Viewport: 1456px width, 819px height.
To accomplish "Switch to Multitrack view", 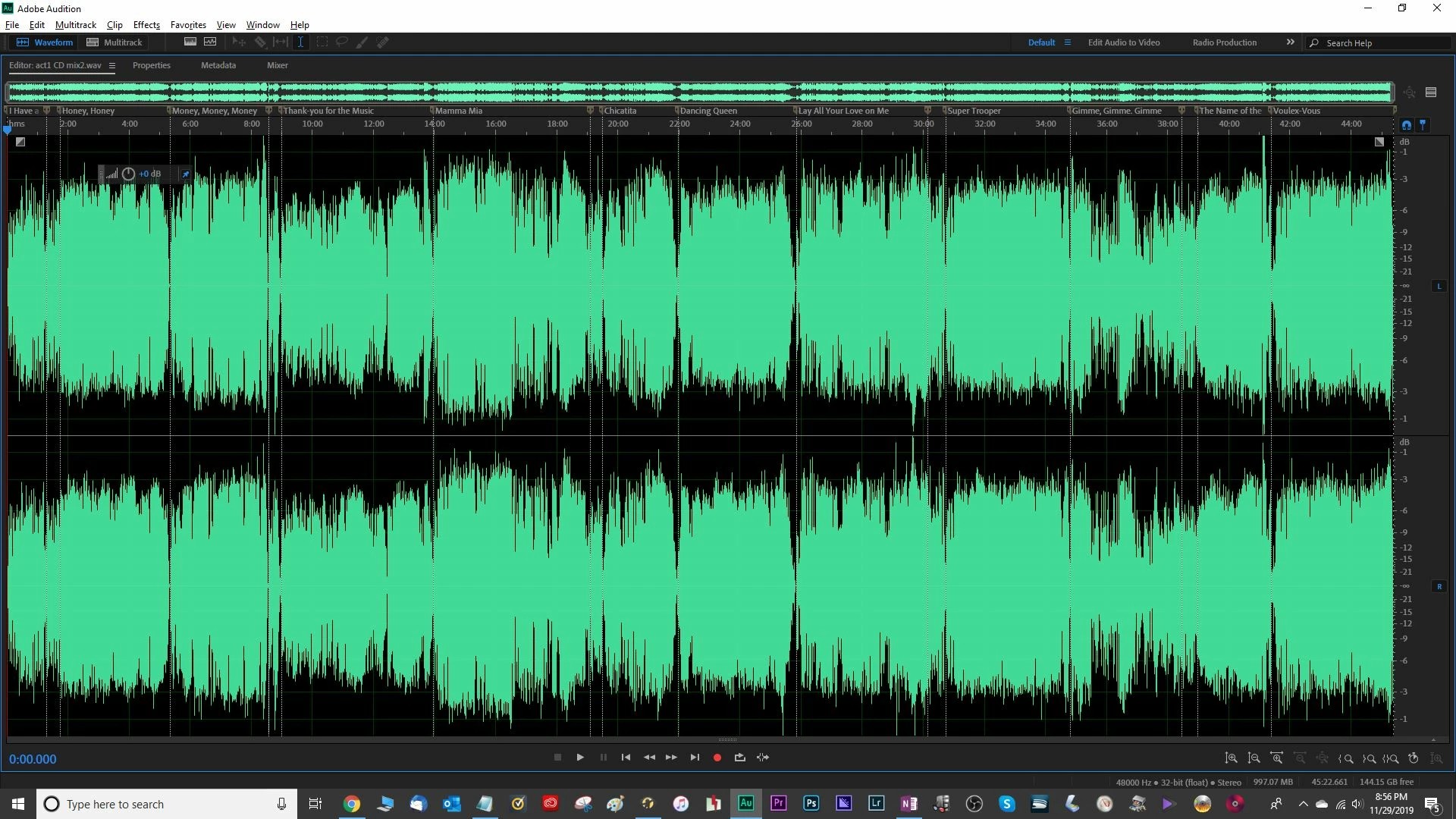I will click(x=115, y=42).
